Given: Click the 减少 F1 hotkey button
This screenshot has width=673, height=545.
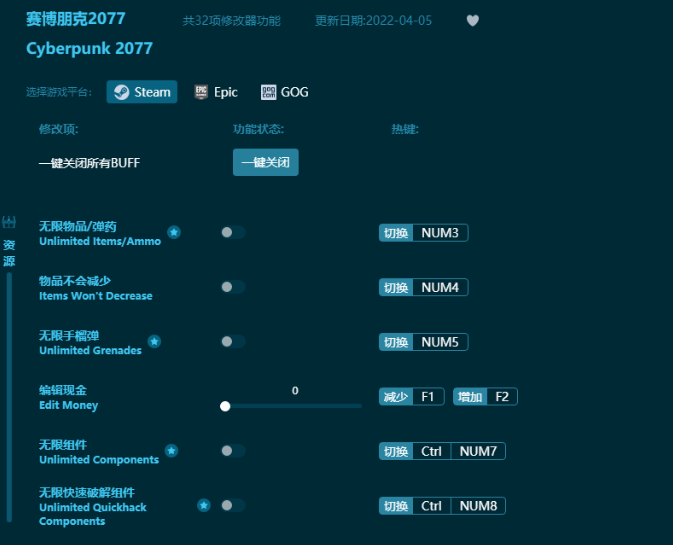Looking at the screenshot, I should click(412, 397).
